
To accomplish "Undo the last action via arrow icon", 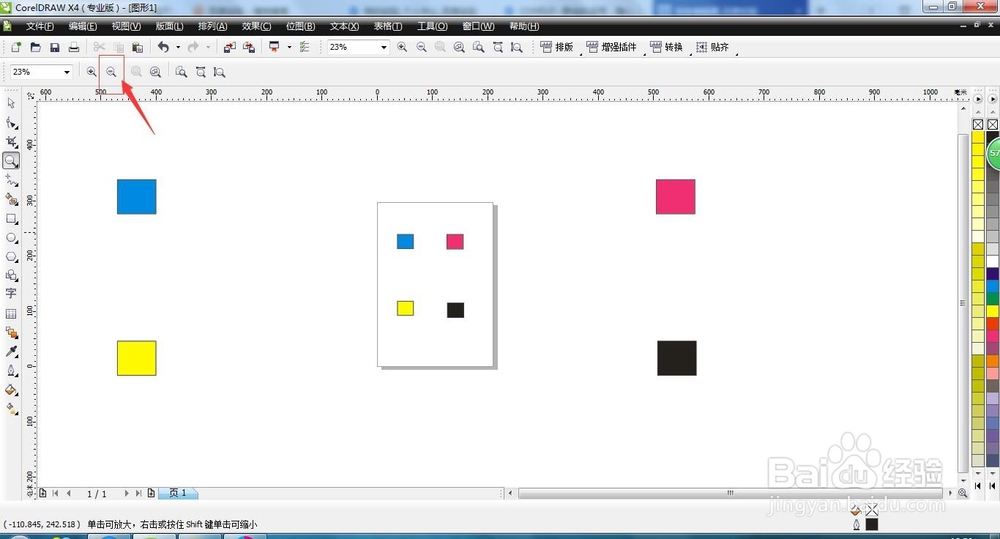I will click(x=164, y=47).
